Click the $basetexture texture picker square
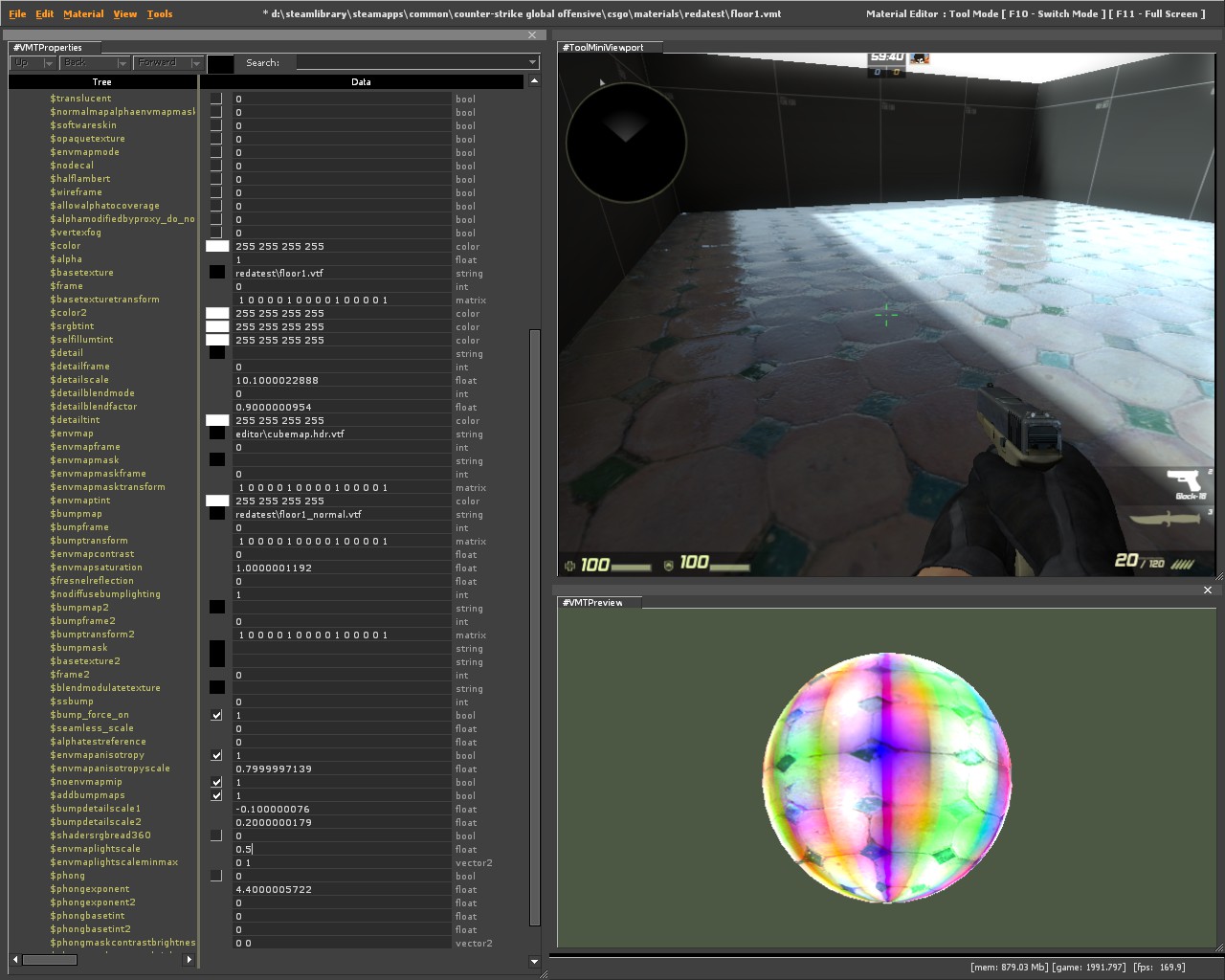Viewport: 1225px width, 980px height. [x=217, y=273]
